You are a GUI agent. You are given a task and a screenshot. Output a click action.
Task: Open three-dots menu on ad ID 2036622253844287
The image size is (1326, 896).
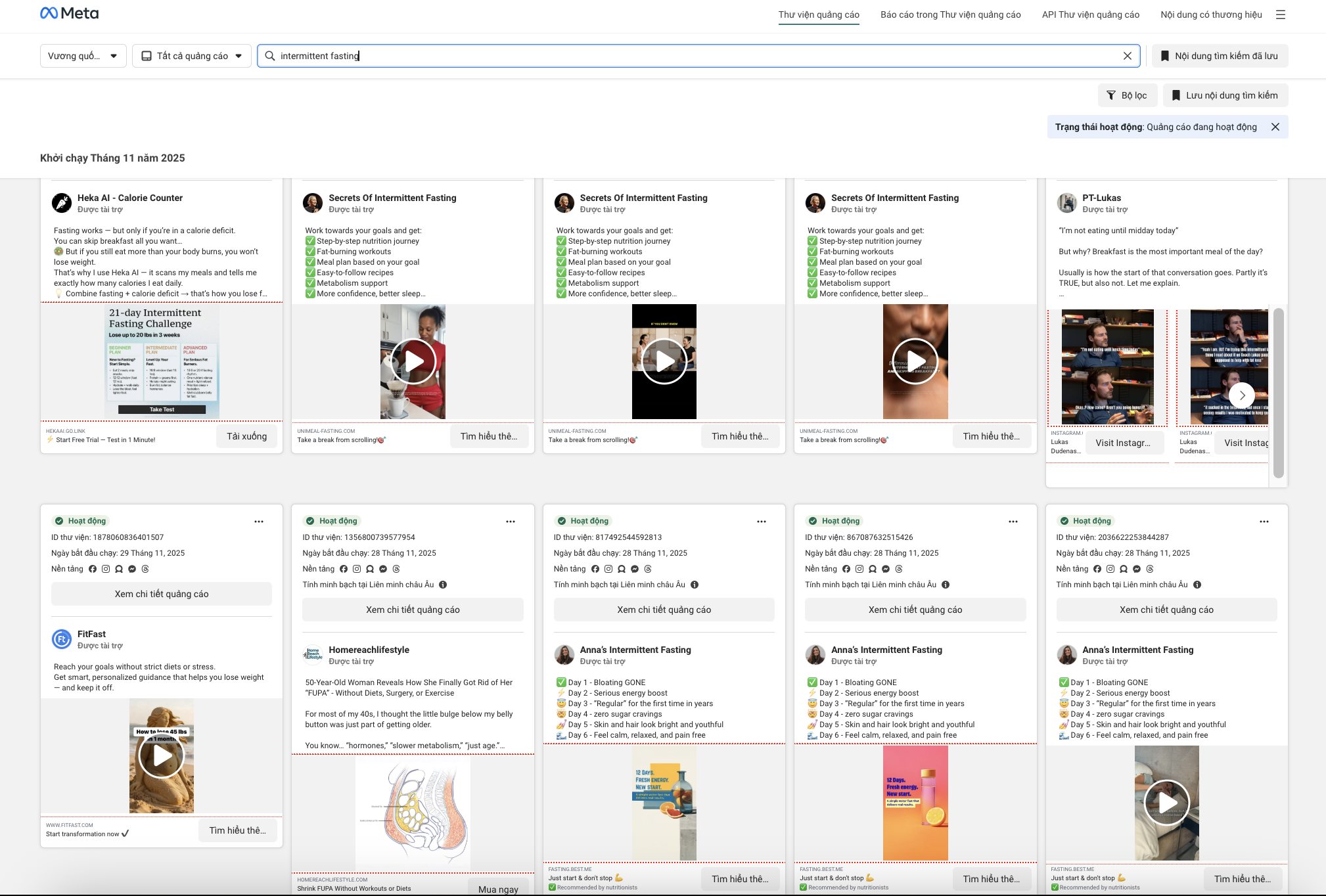coord(1264,522)
